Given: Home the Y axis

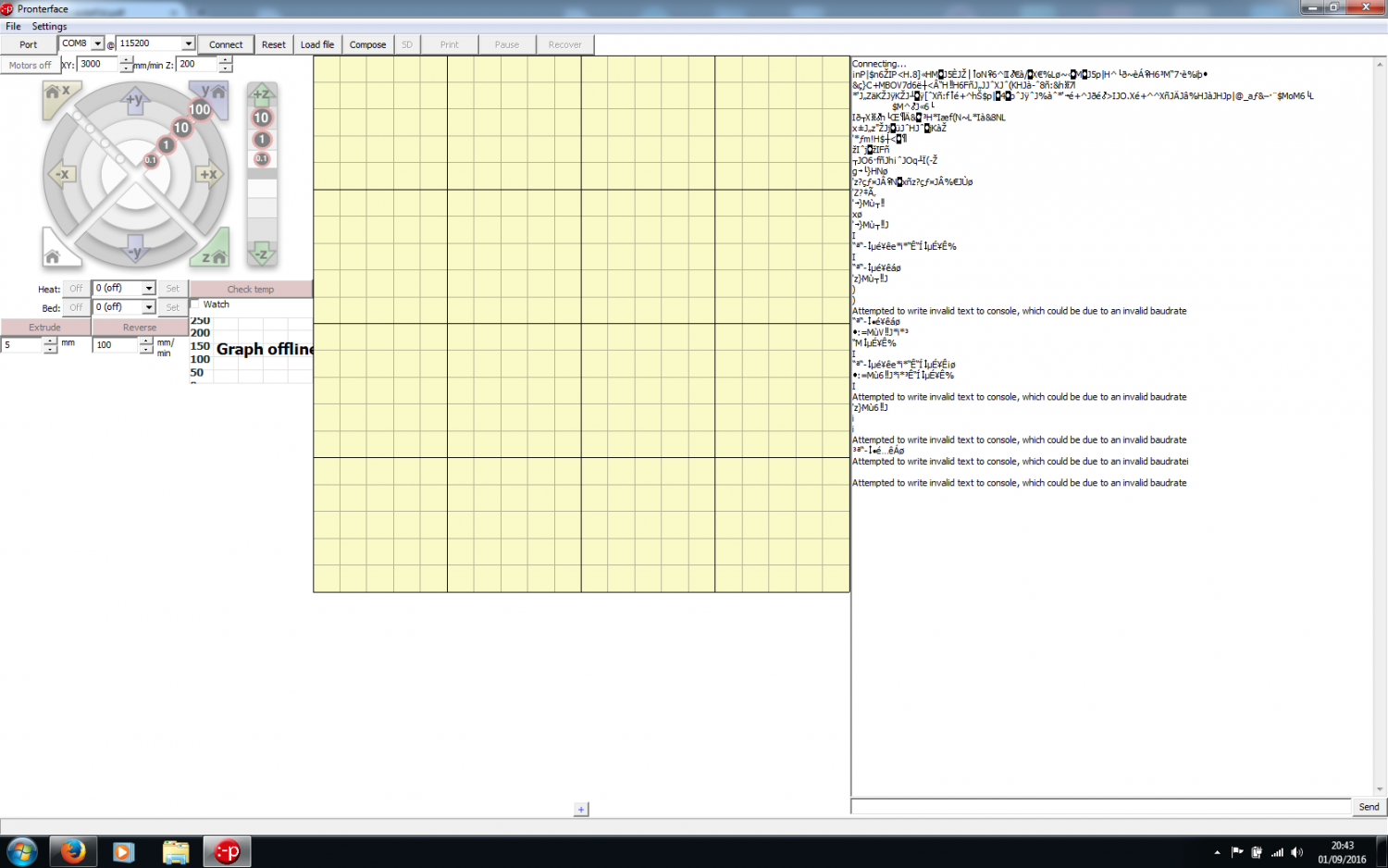Looking at the screenshot, I should [x=213, y=94].
